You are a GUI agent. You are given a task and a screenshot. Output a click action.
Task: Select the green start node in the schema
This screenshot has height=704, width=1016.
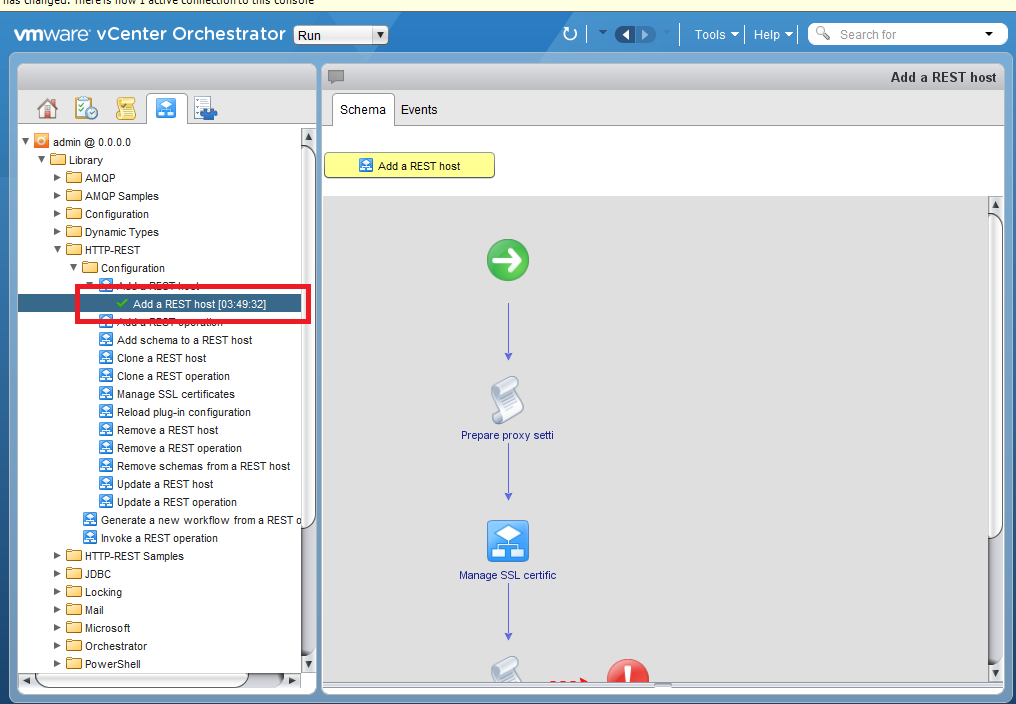(x=507, y=260)
